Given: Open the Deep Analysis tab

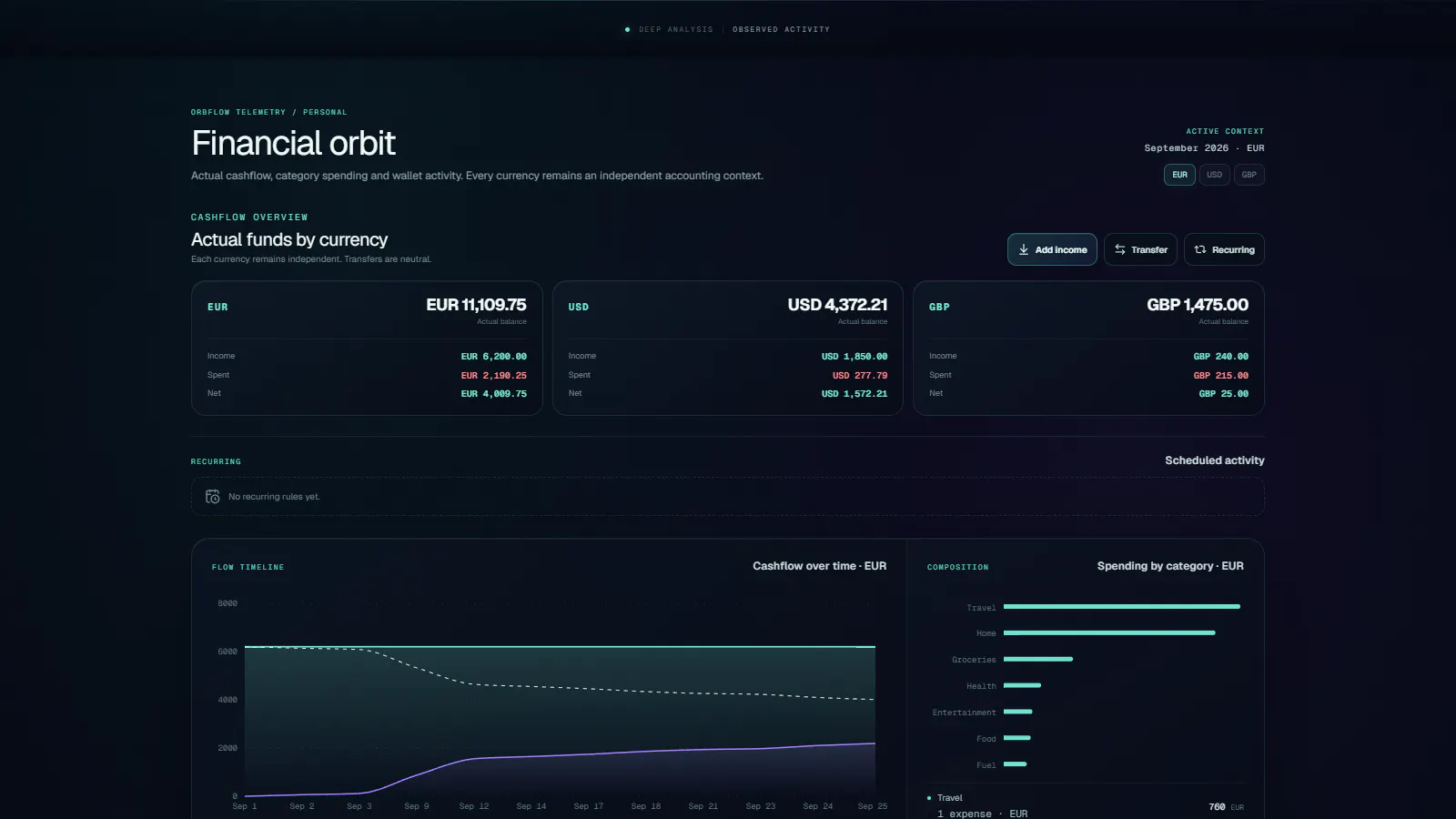Looking at the screenshot, I should click(676, 29).
